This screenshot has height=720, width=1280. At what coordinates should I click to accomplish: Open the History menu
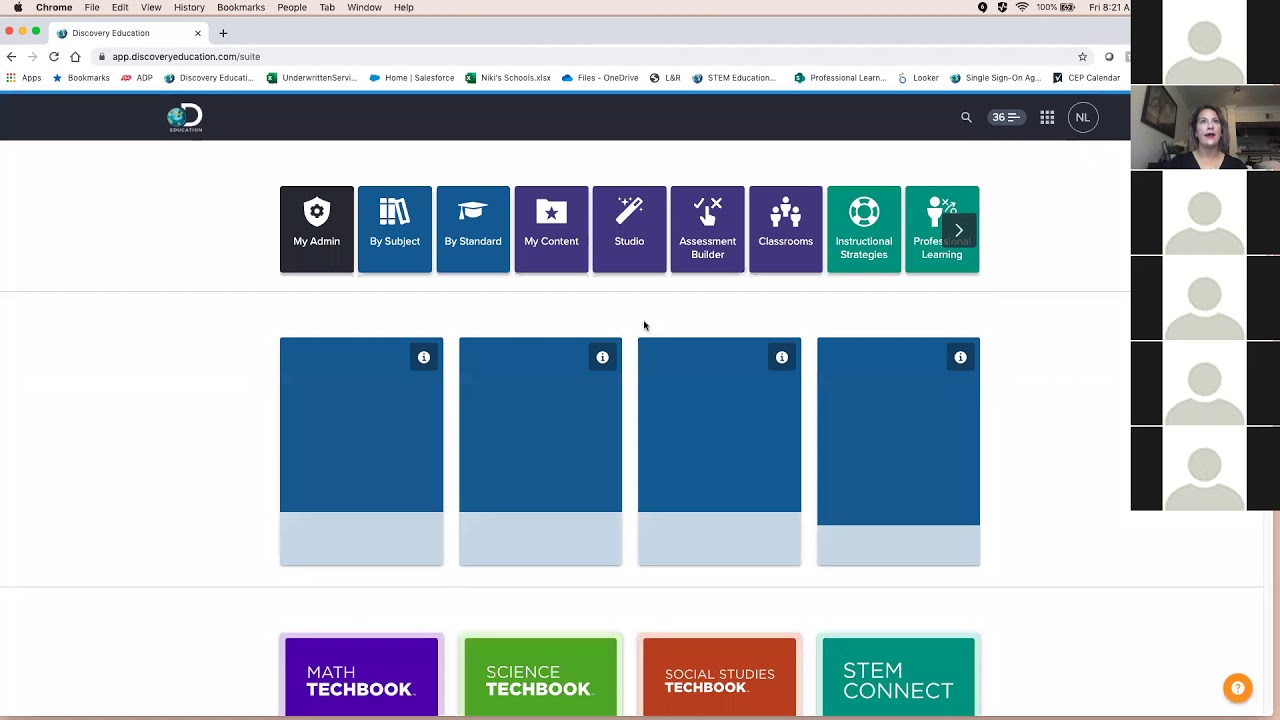[189, 7]
